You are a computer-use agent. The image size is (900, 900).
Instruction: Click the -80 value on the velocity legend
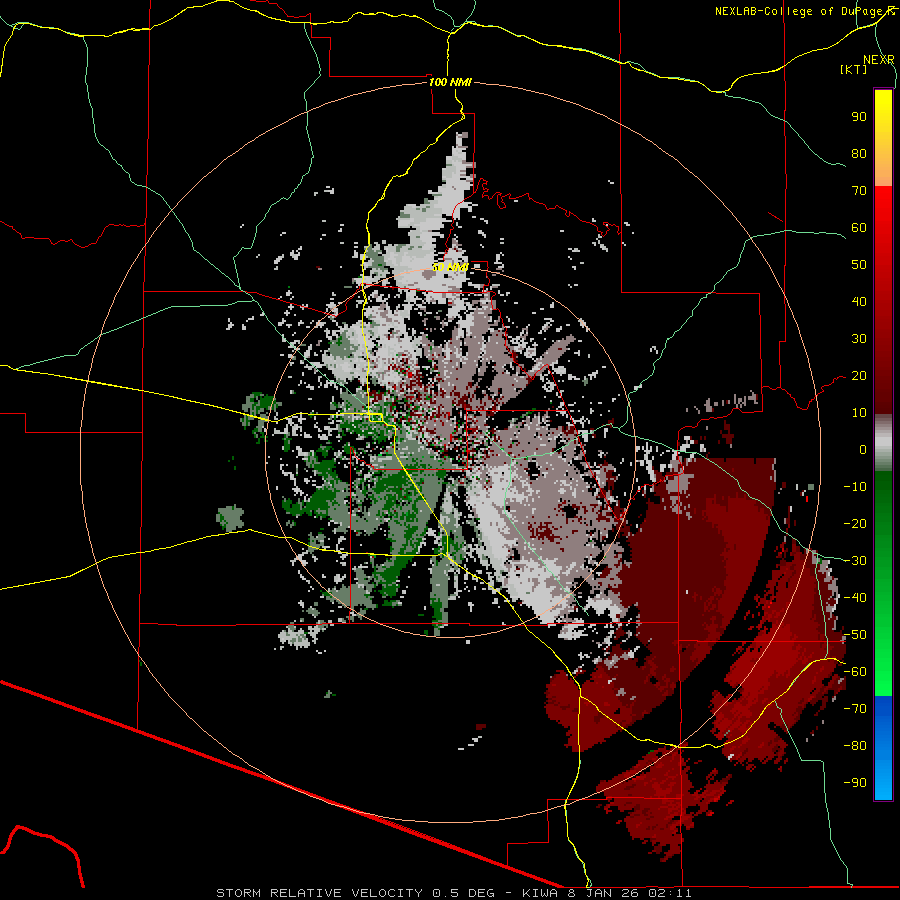coord(855,746)
